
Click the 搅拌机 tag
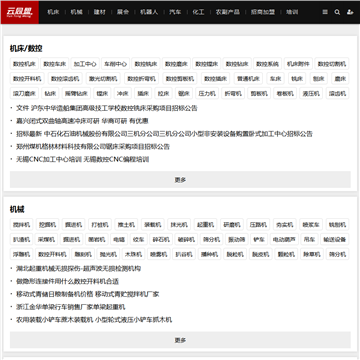point(21,225)
